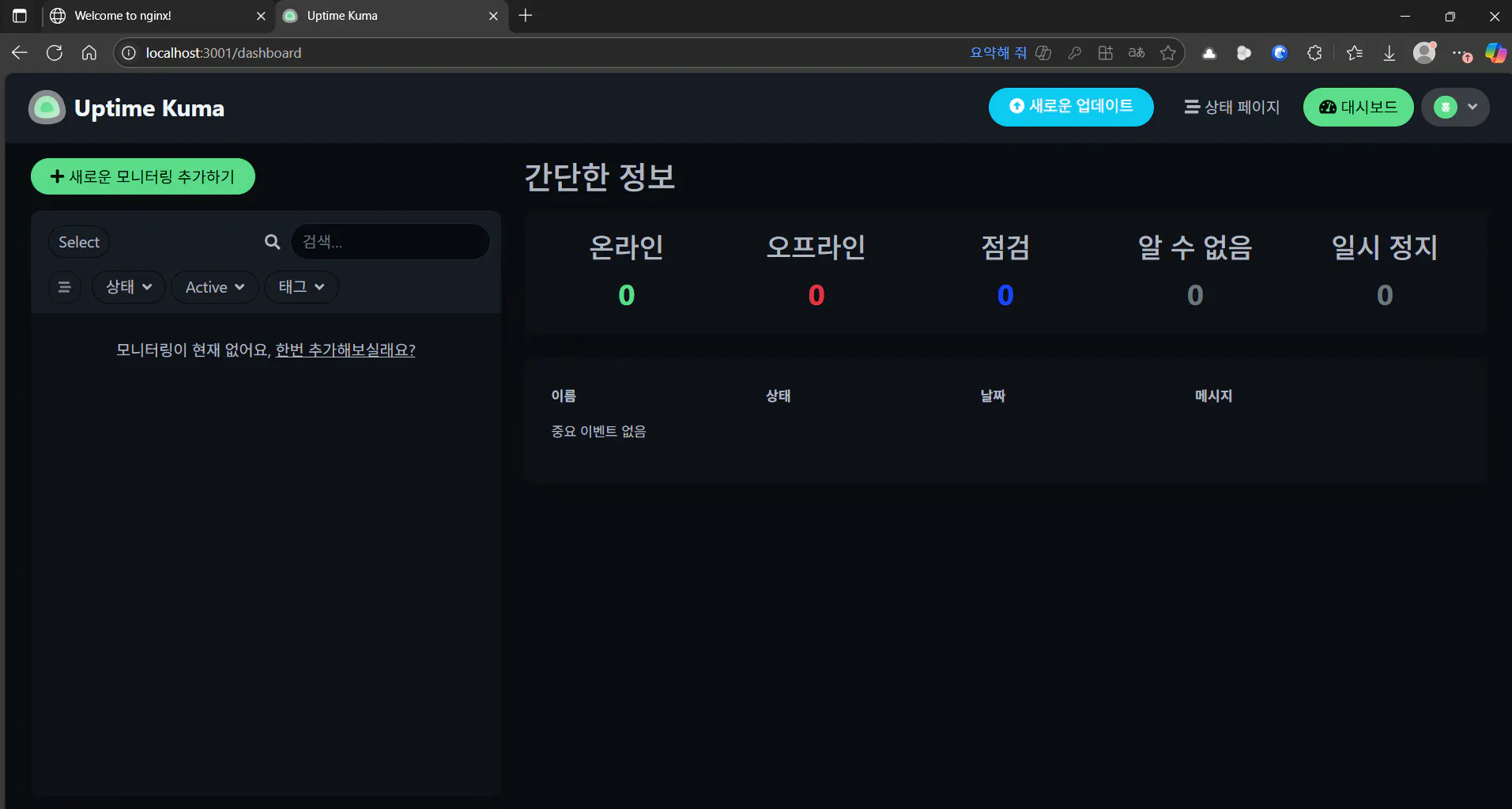Viewport: 1512px width, 809px height.
Task: Click the 알 수 없음 status count
Action: (1195, 295)
